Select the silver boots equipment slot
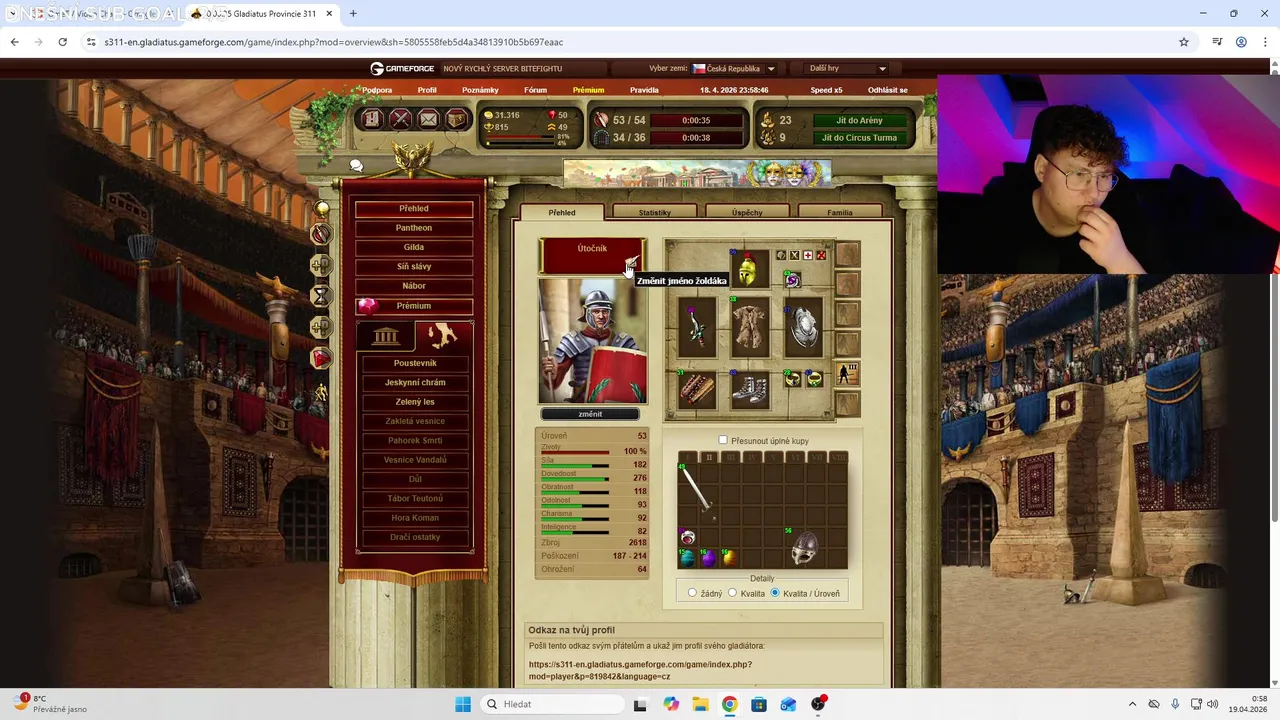Screen dimensions: 1280x720 [748, 388]
